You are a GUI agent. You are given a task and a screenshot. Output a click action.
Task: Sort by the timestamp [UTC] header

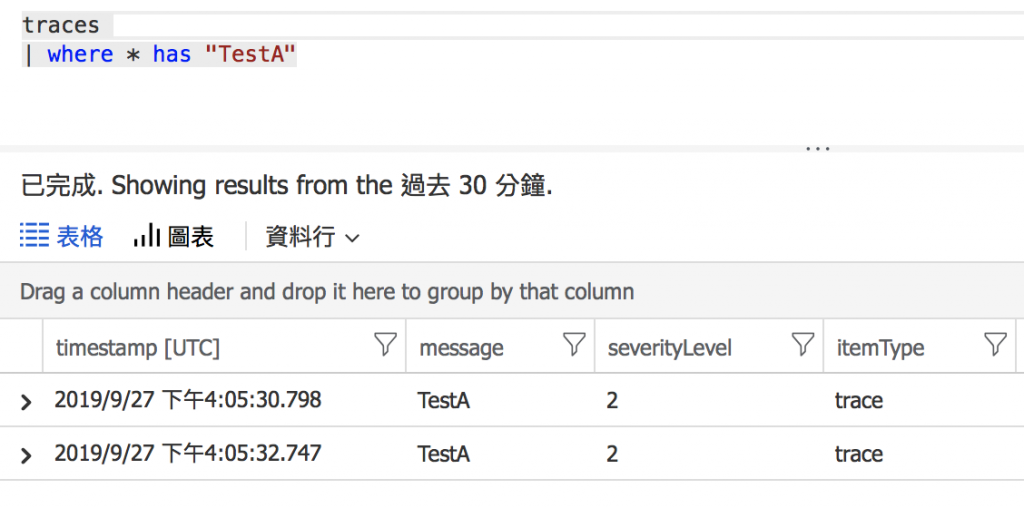tap(138, 348)
